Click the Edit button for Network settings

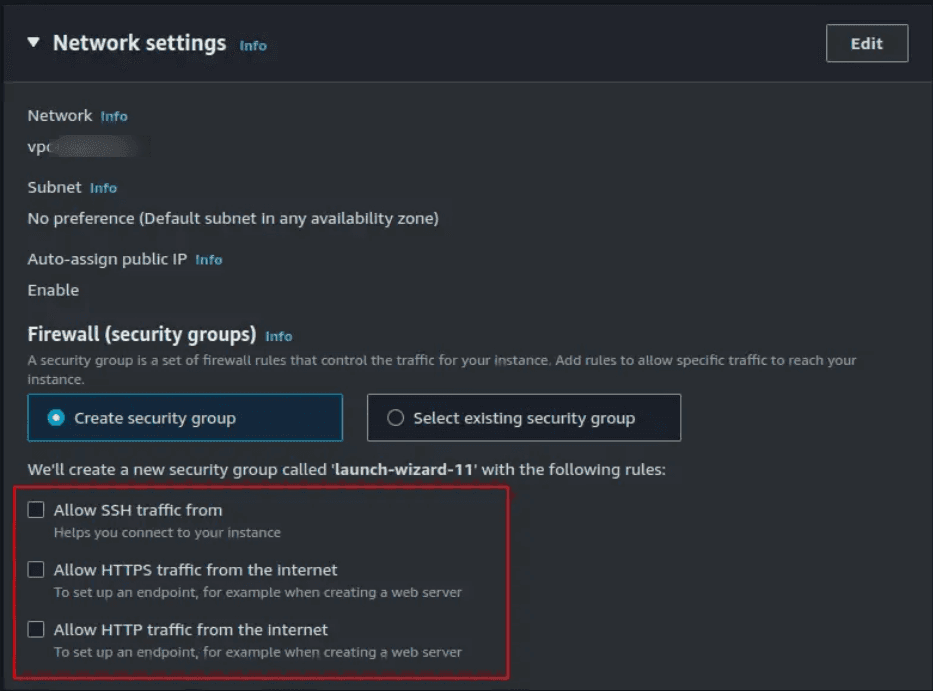click(x=866, y=43)
